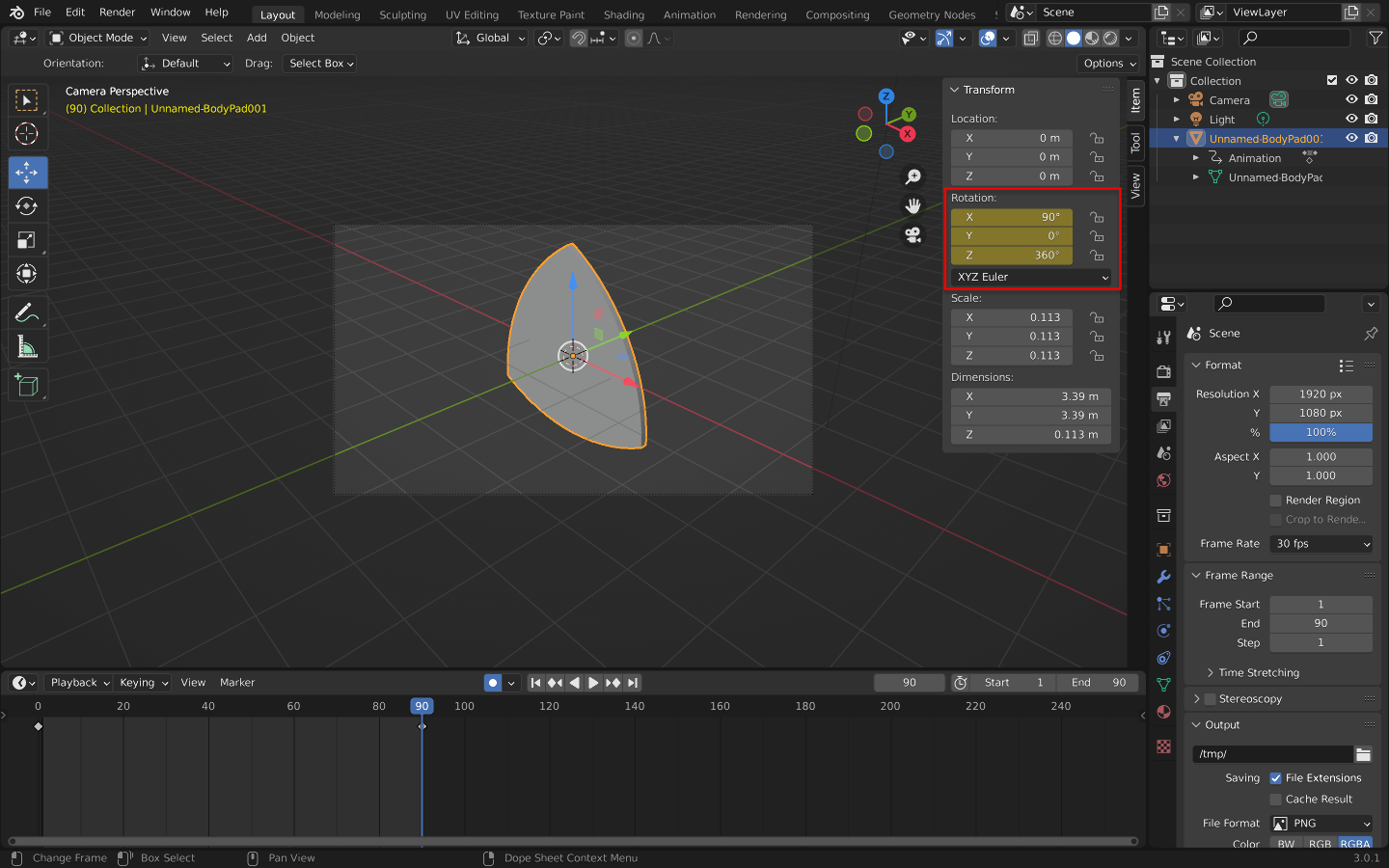Uncheck the File Extensions option
Screen dimensions: 1389x868
point(1276,777)
